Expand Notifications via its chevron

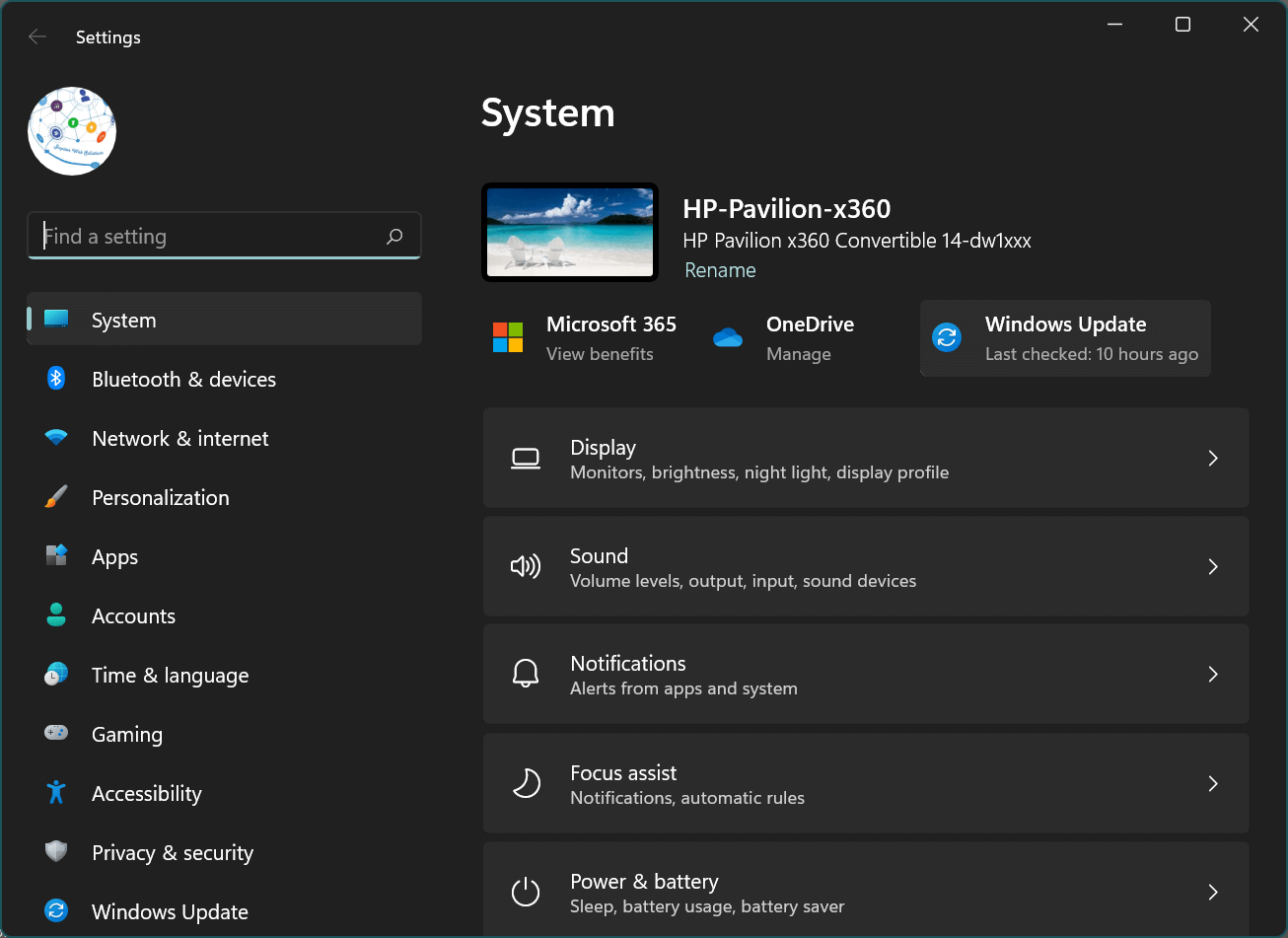coord(1213,674)
